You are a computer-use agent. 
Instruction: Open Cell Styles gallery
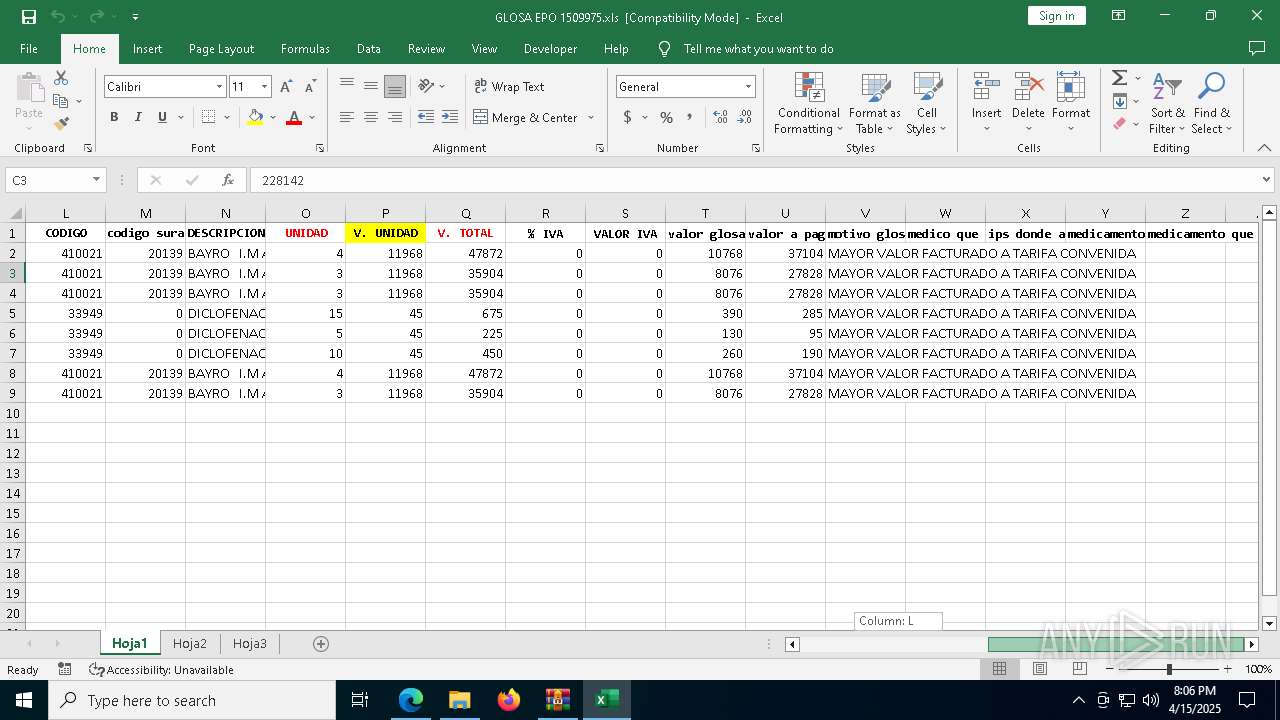coord(927,104)
